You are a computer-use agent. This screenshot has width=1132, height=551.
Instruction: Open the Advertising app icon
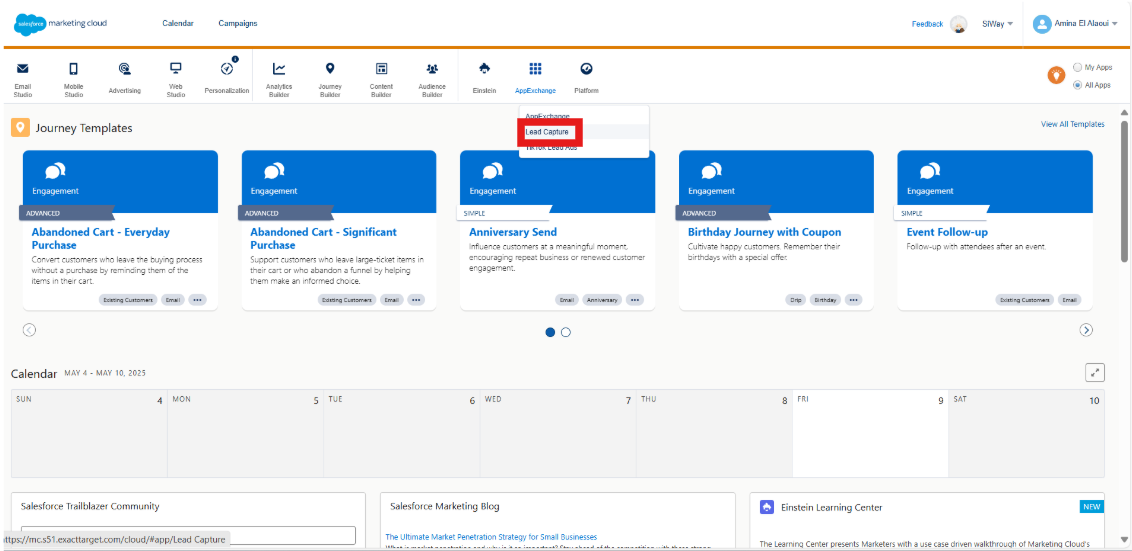(124, 69)
